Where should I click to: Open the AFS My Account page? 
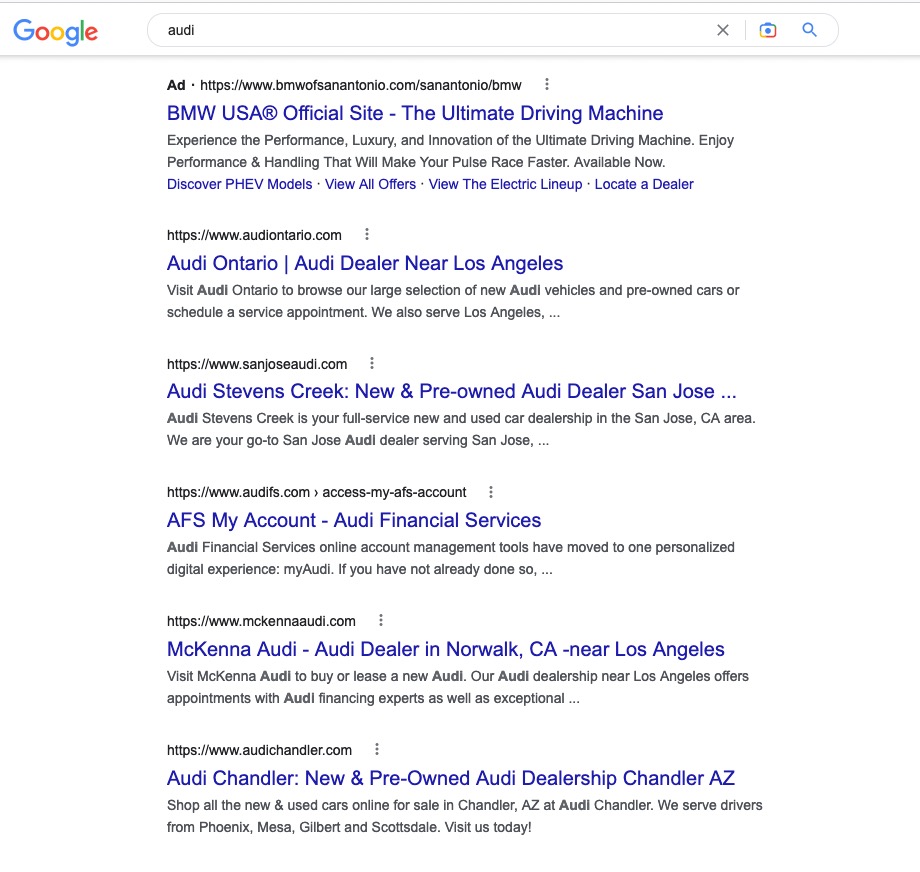(353, 520)
